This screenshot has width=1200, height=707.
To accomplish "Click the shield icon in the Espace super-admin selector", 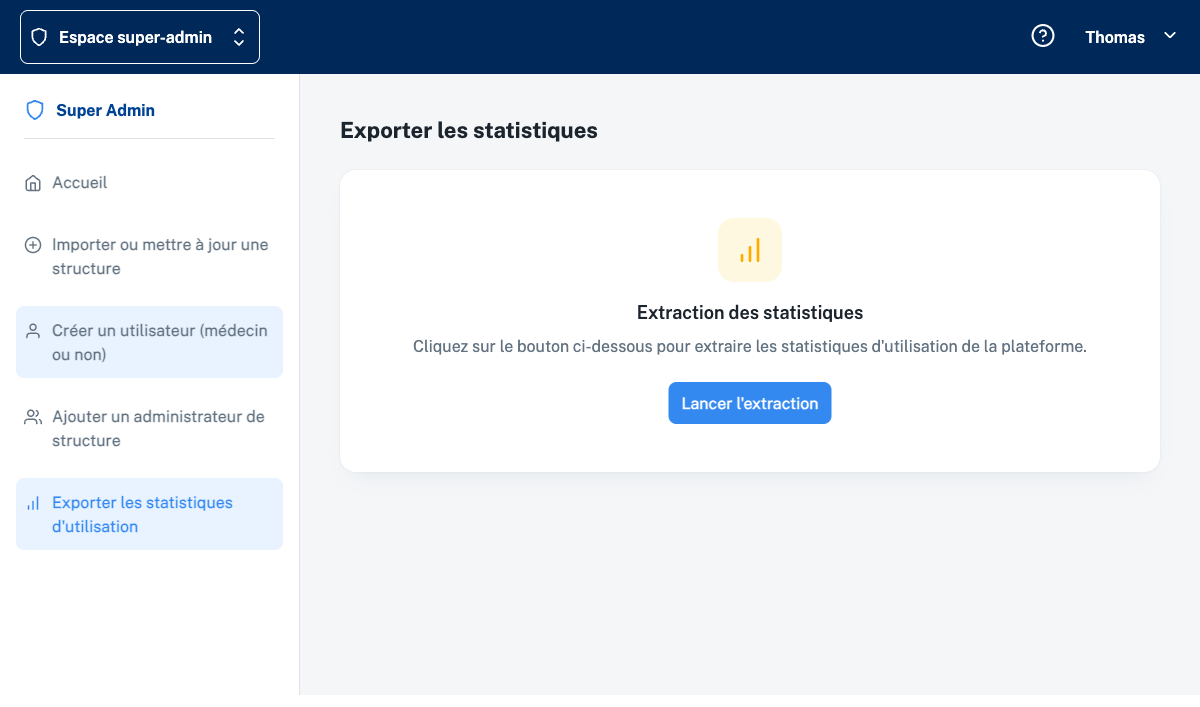I will (40, 37).
